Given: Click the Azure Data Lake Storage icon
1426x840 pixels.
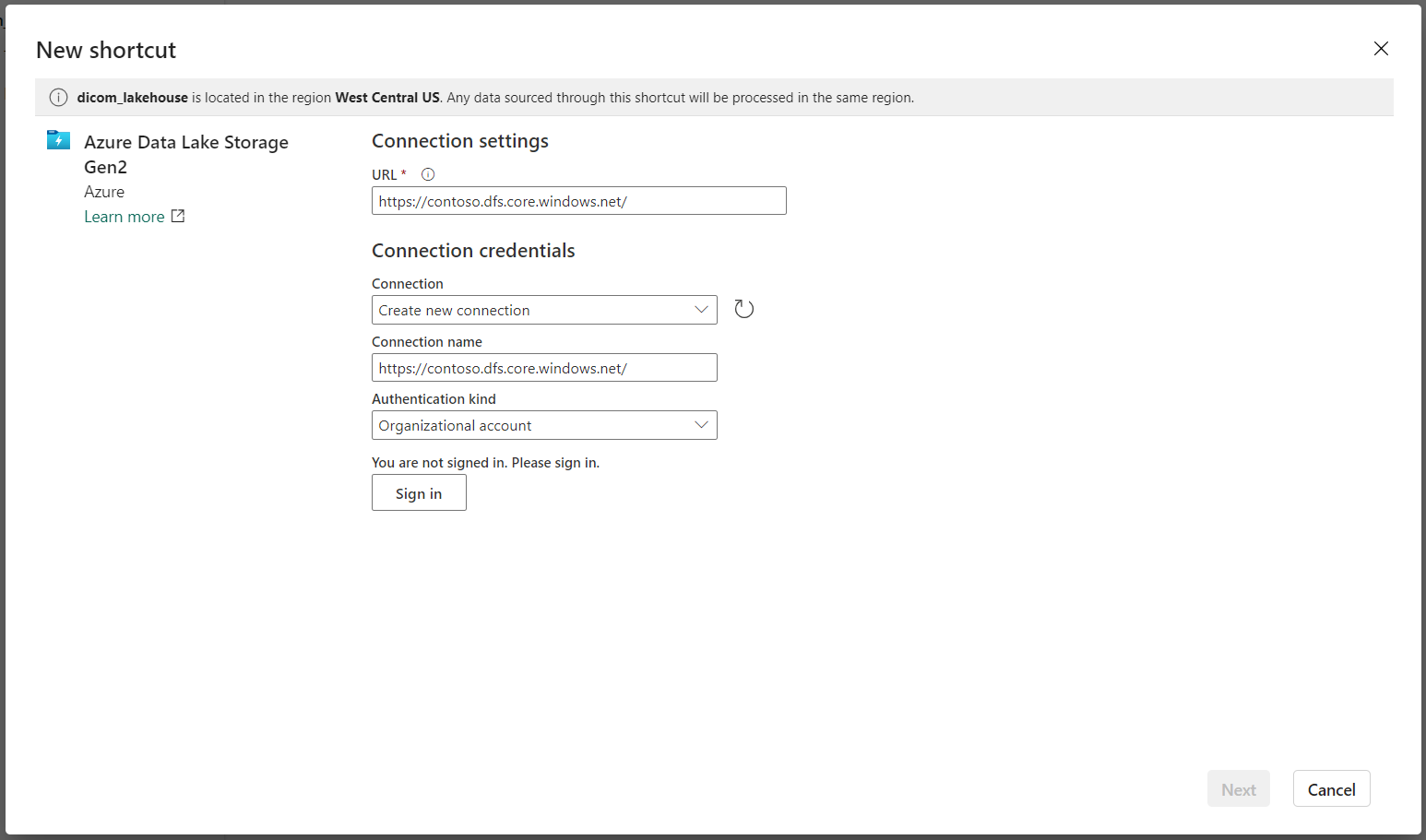Looking at the screenshot, I should pos(59,140).
